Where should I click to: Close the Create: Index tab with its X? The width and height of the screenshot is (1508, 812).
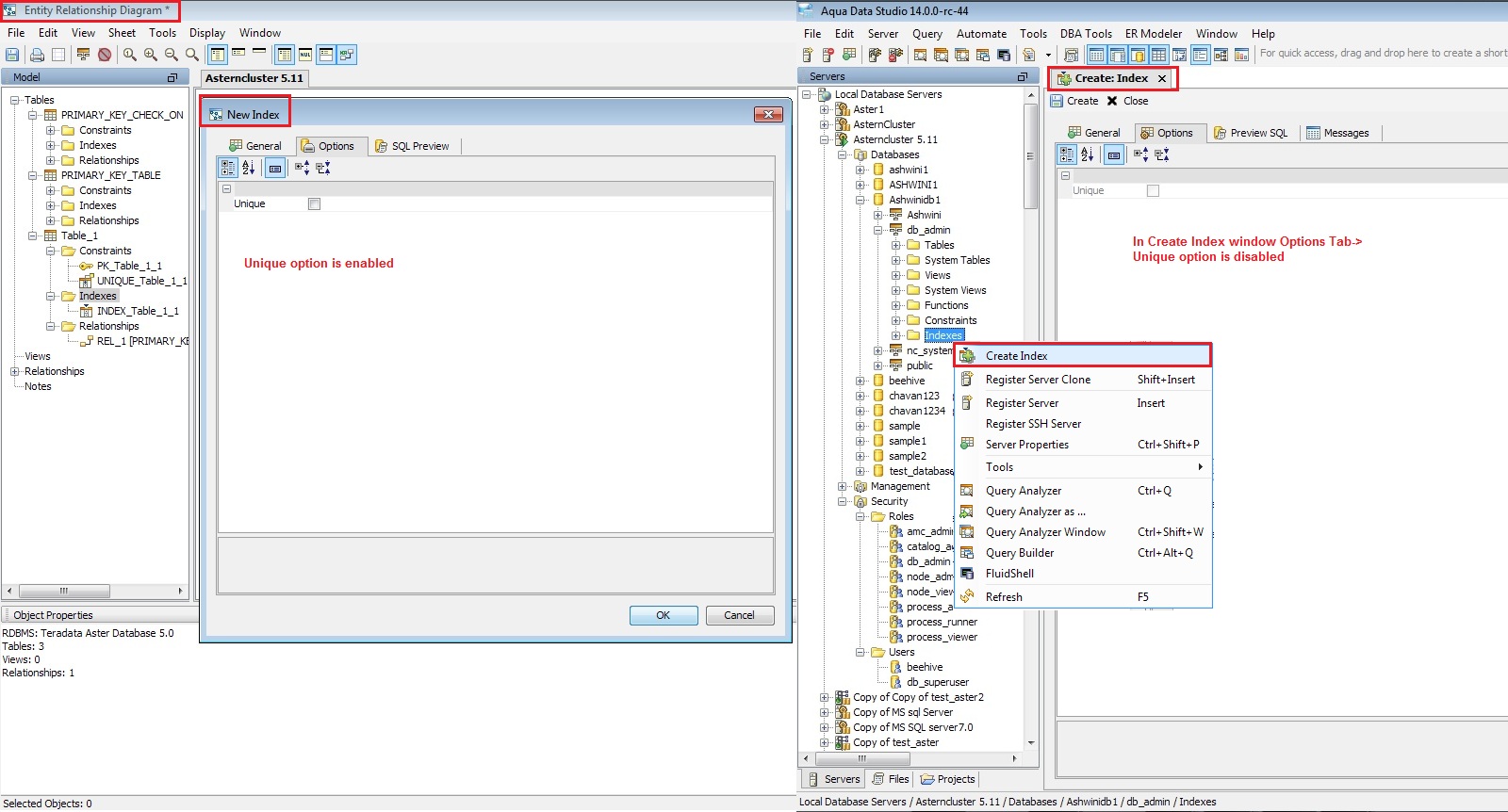[1162, 79]
